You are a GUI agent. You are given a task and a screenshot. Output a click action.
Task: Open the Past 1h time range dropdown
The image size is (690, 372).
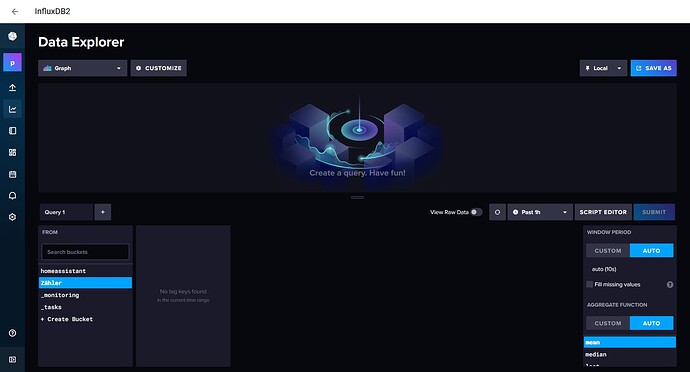pyautogui.click(x=540, y=212)
